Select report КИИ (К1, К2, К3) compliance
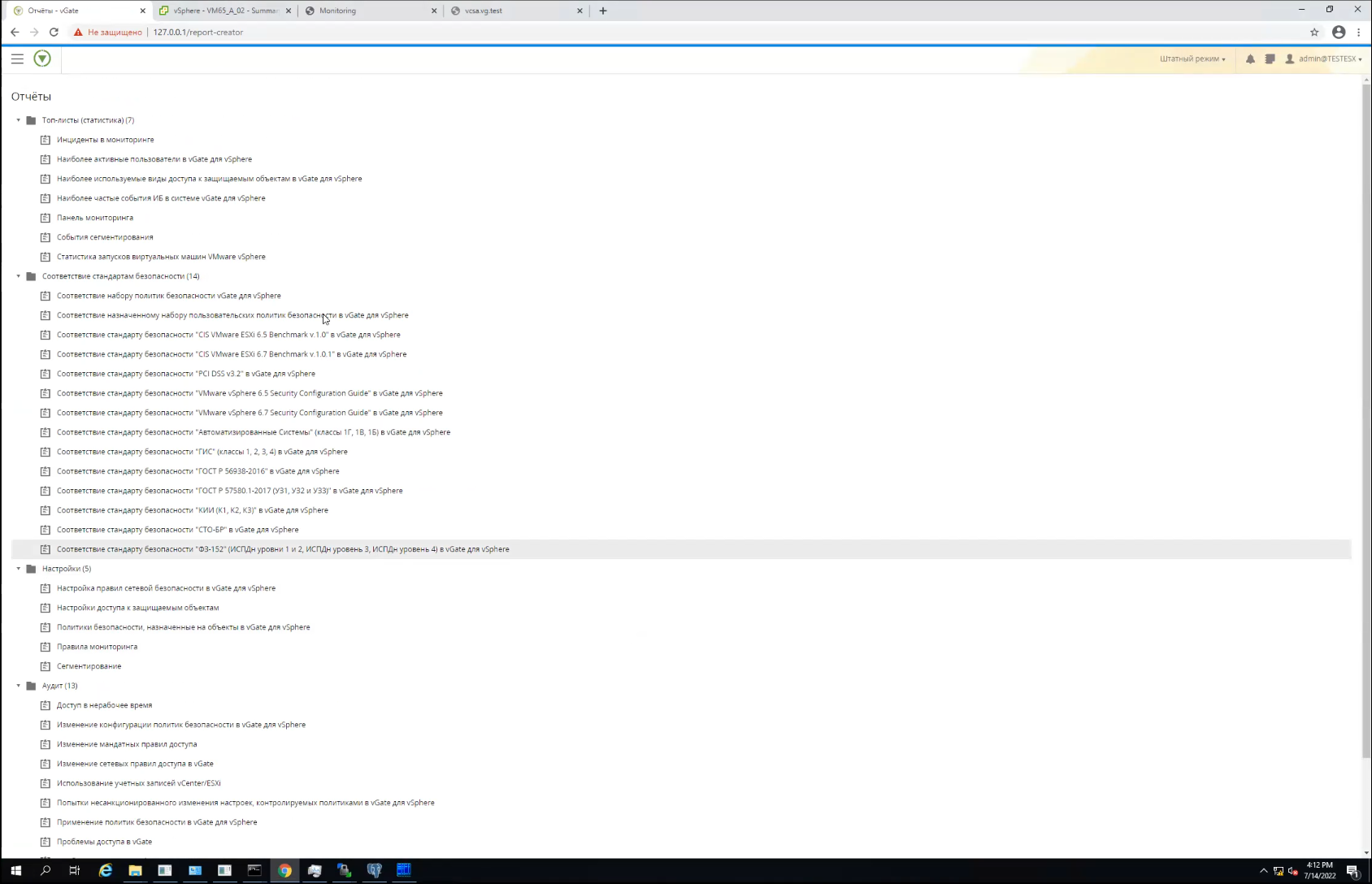The height and width of the screenshot is (884, 1372). (x=193, y=510)
